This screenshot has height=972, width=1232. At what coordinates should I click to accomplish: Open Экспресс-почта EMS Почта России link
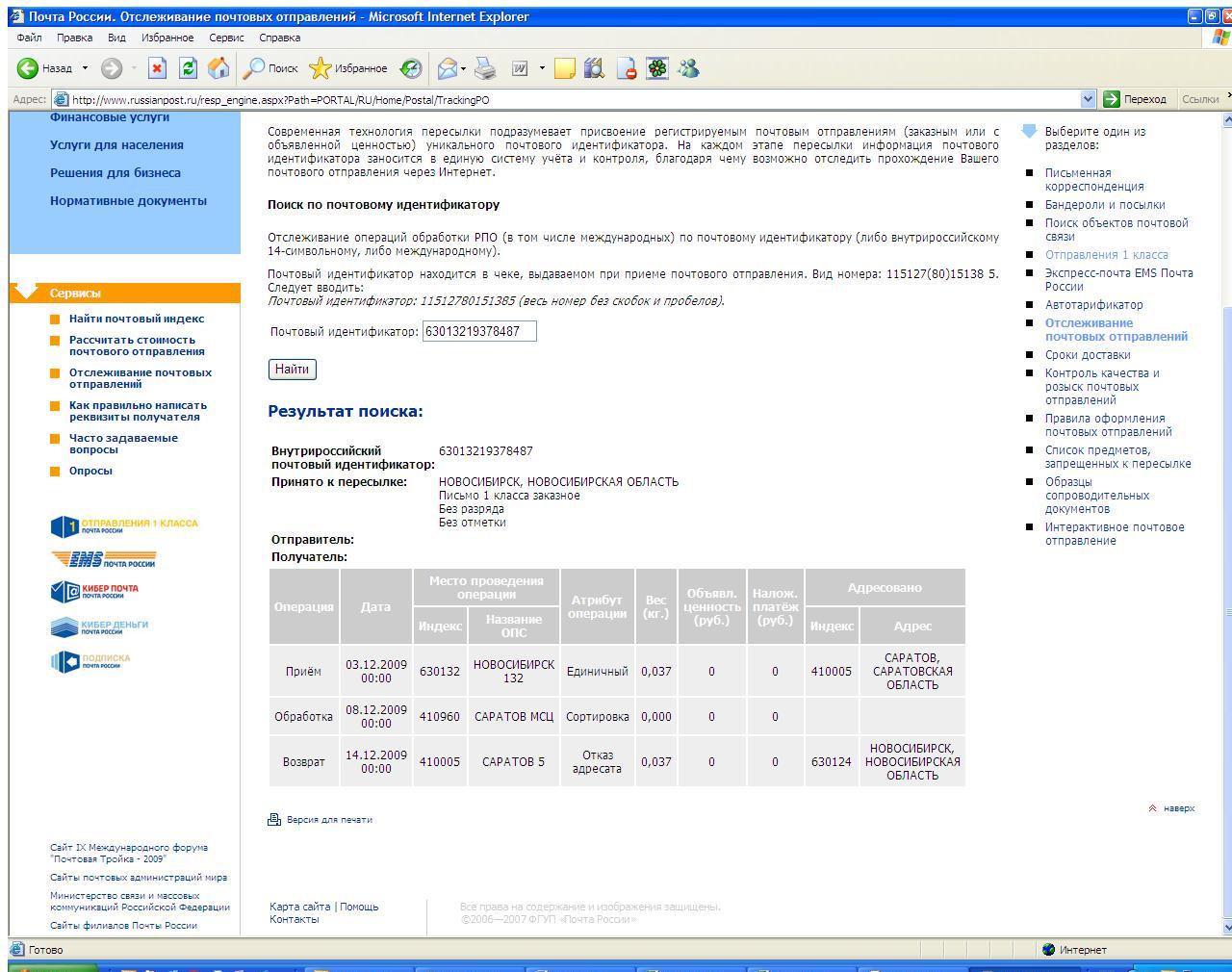point(1119,279)
